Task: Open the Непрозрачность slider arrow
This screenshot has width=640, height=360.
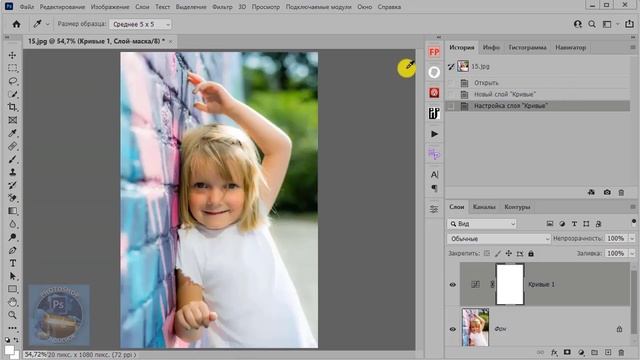Action: (x=632, y=239)
